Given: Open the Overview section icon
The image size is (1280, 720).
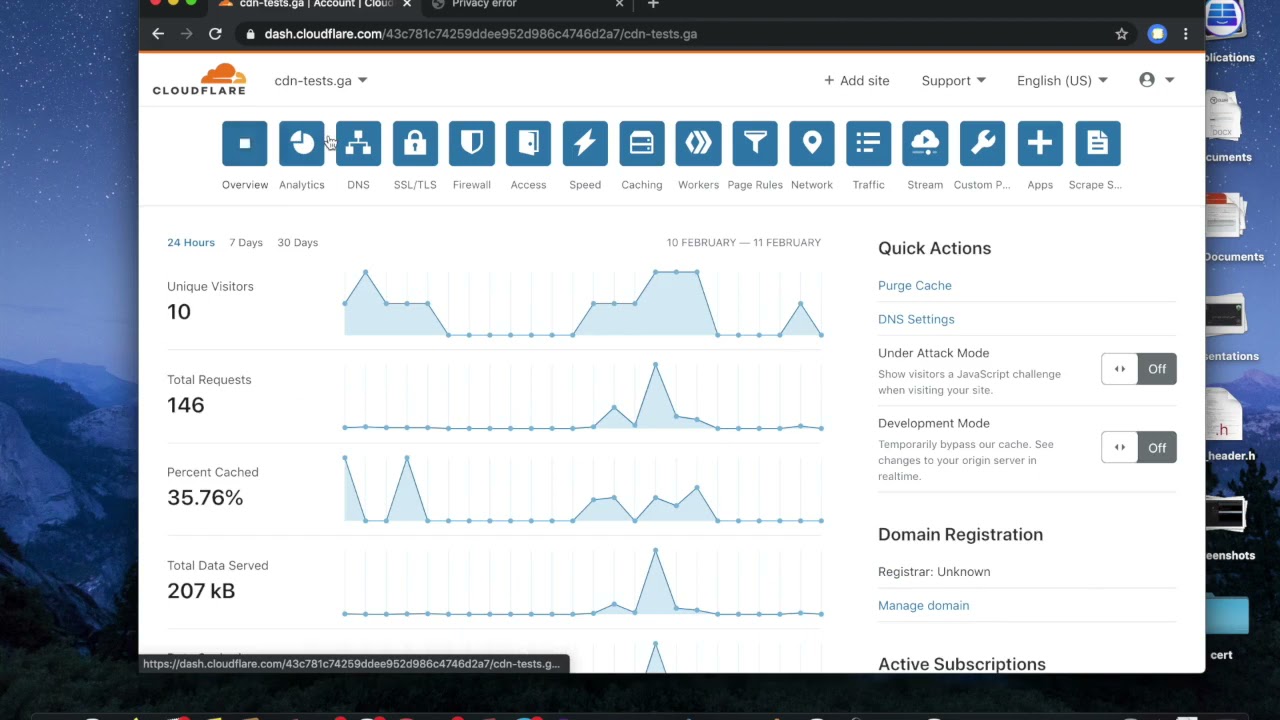Looking at the screenshot, I should (245, 144).
